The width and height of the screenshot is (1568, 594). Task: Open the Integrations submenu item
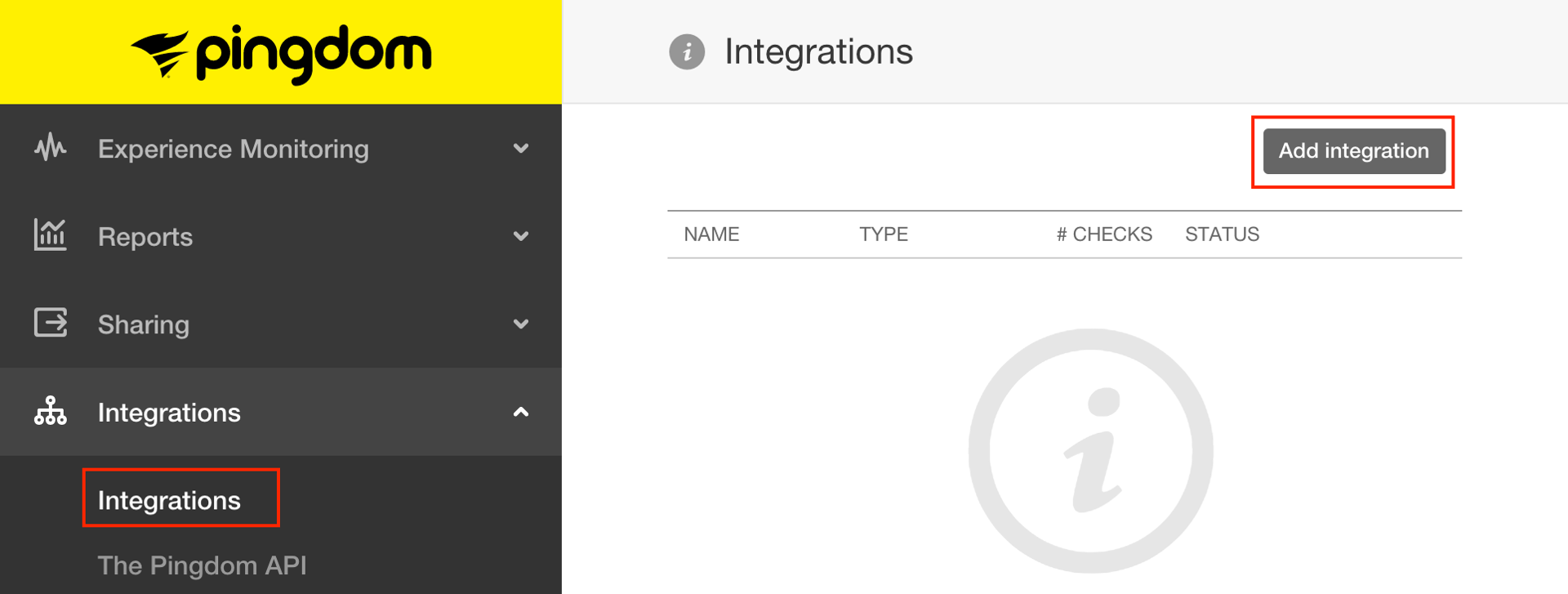(170, 499)
